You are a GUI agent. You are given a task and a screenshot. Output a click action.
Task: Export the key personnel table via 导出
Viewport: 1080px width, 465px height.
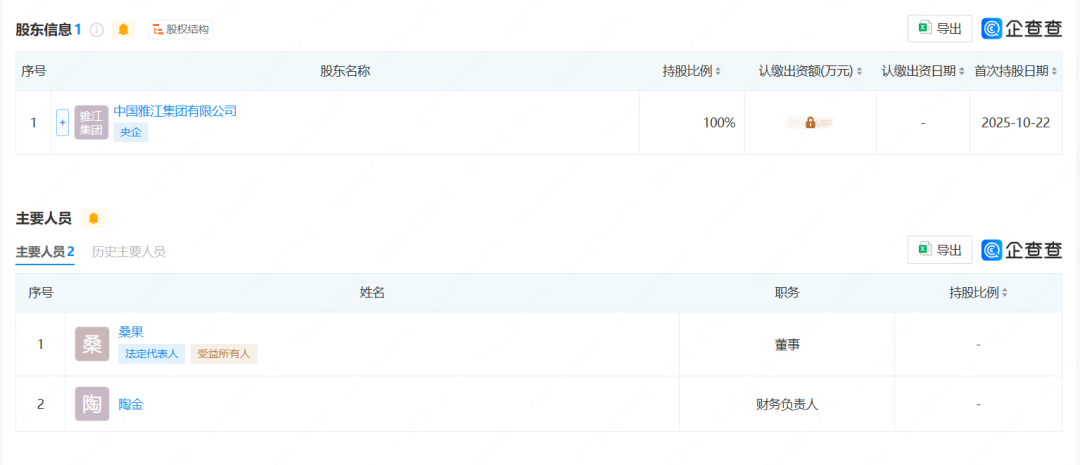point(940,250)
